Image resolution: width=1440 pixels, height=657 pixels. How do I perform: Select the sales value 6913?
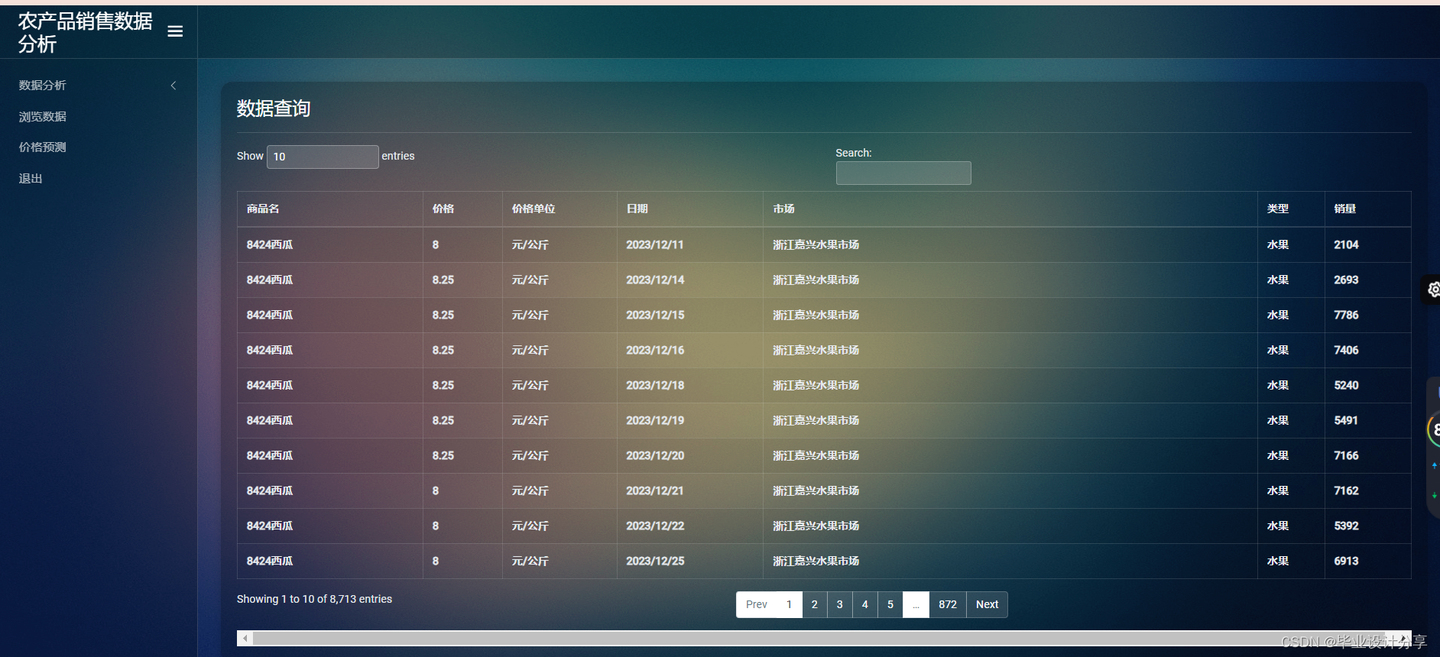click(1346, 561)
